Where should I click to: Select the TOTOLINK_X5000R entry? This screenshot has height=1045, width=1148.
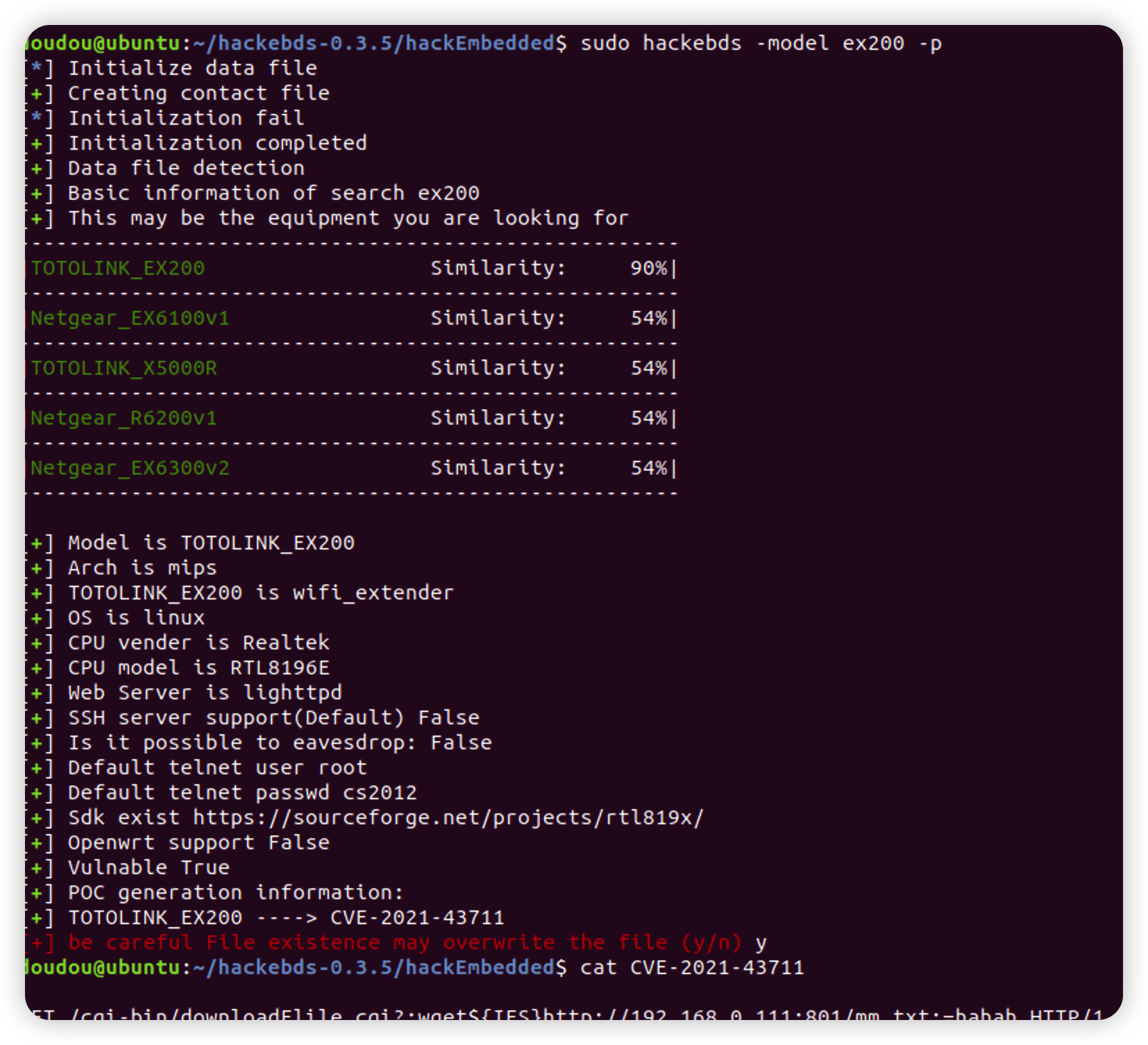pos(124,368)
